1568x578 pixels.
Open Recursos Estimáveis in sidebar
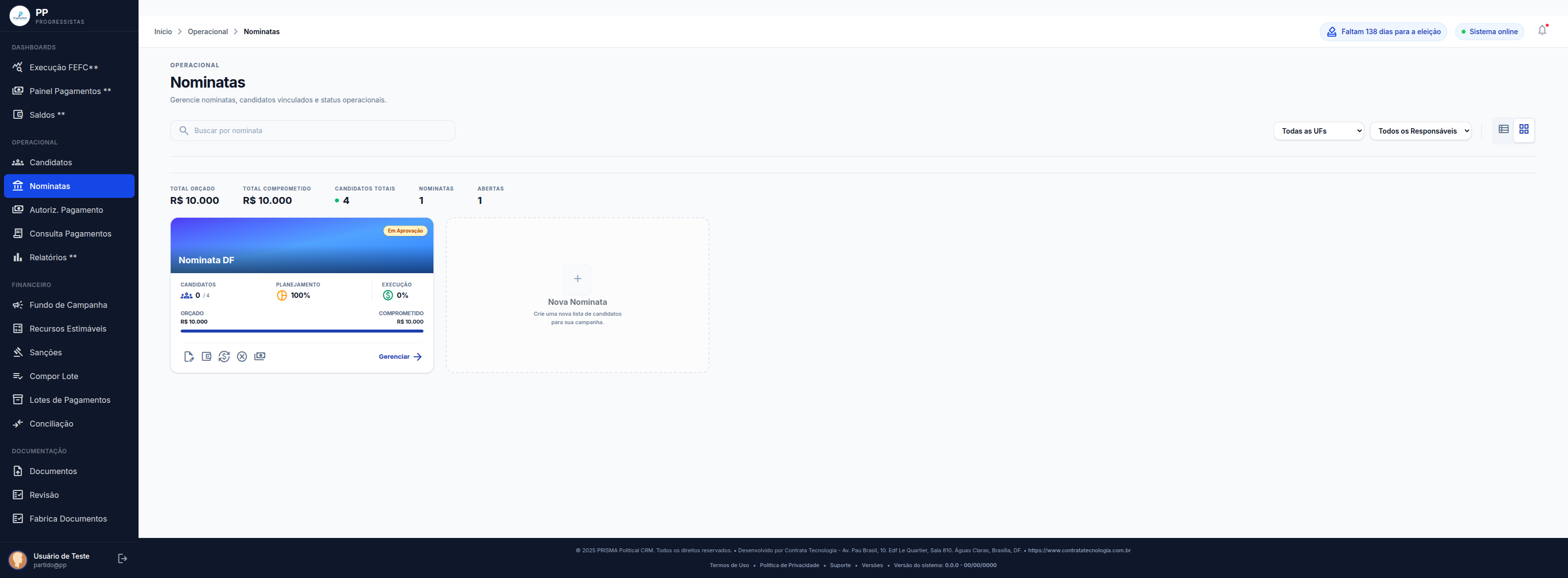69,329
